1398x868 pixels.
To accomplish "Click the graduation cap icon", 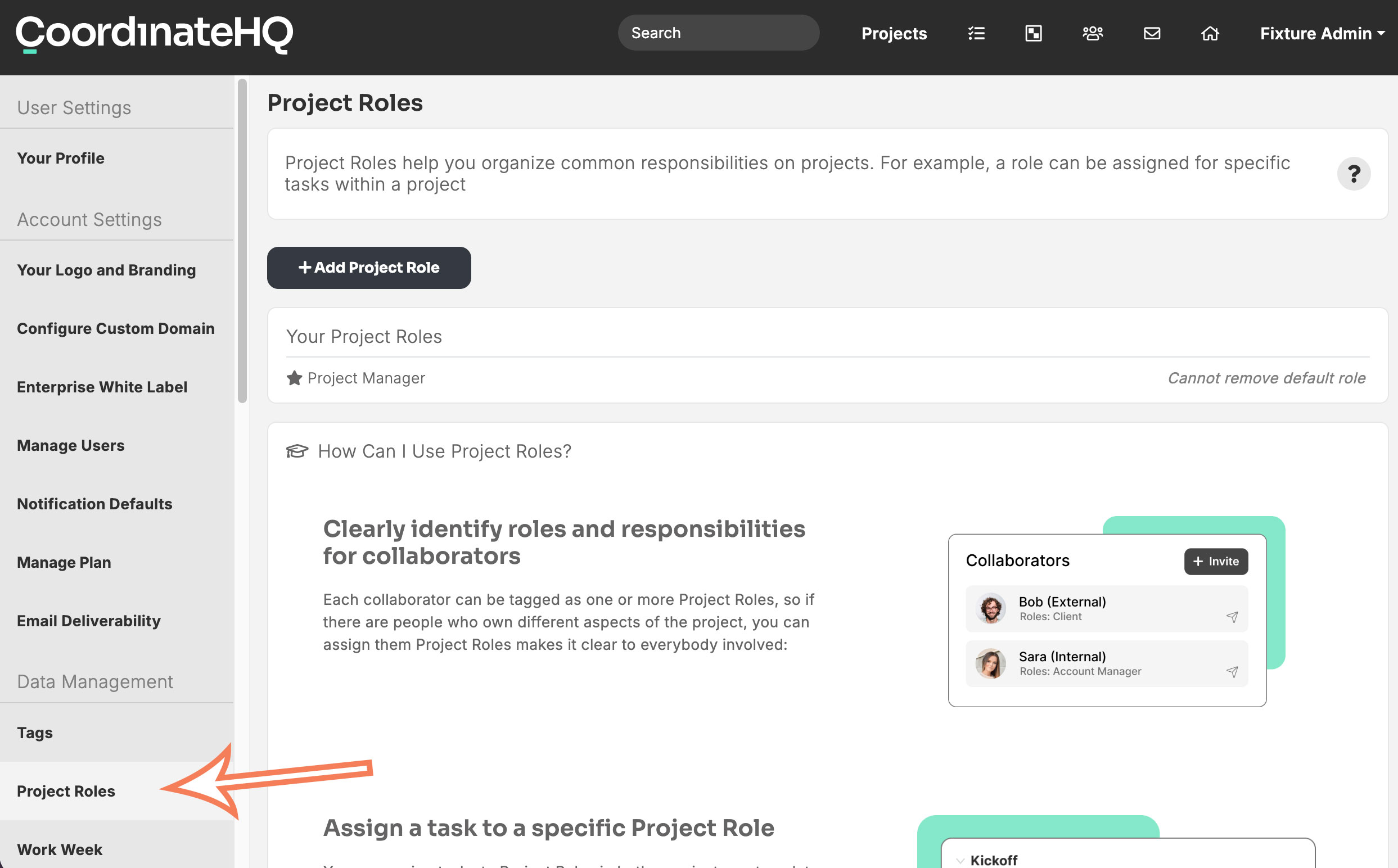I will click(x=297, y=451).
